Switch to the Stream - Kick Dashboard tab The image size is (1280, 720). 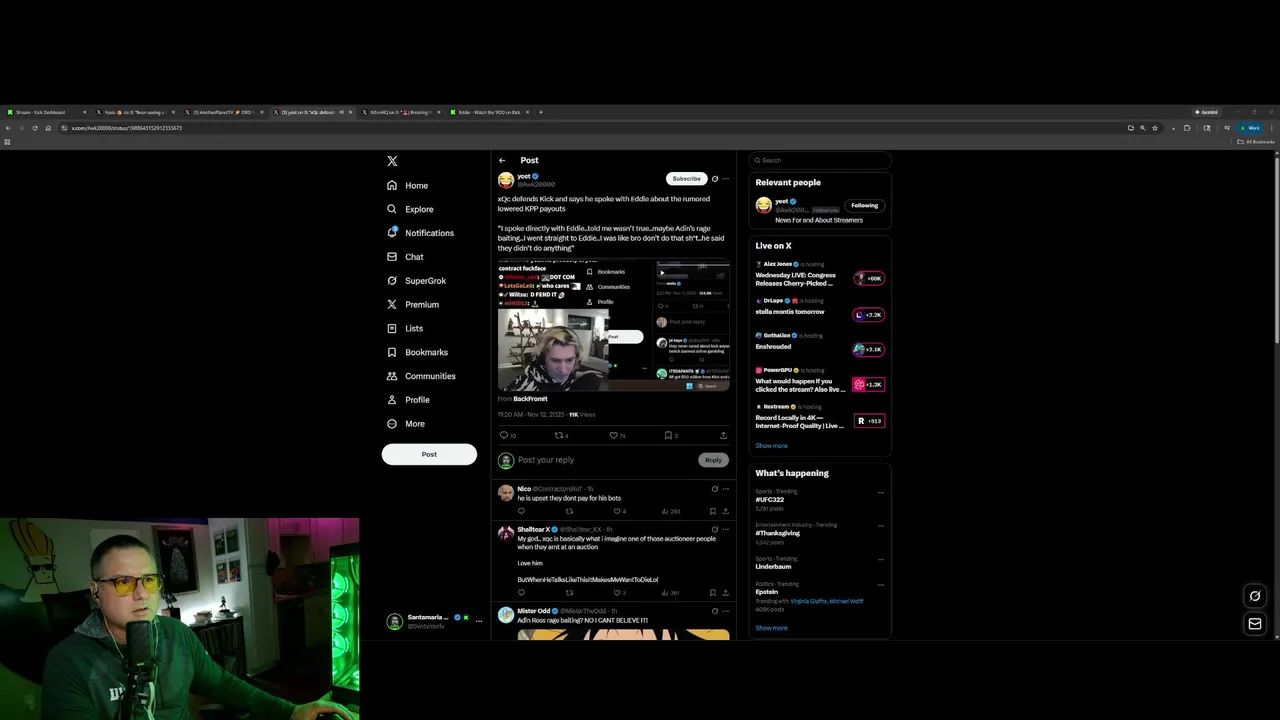coord(45,112)
